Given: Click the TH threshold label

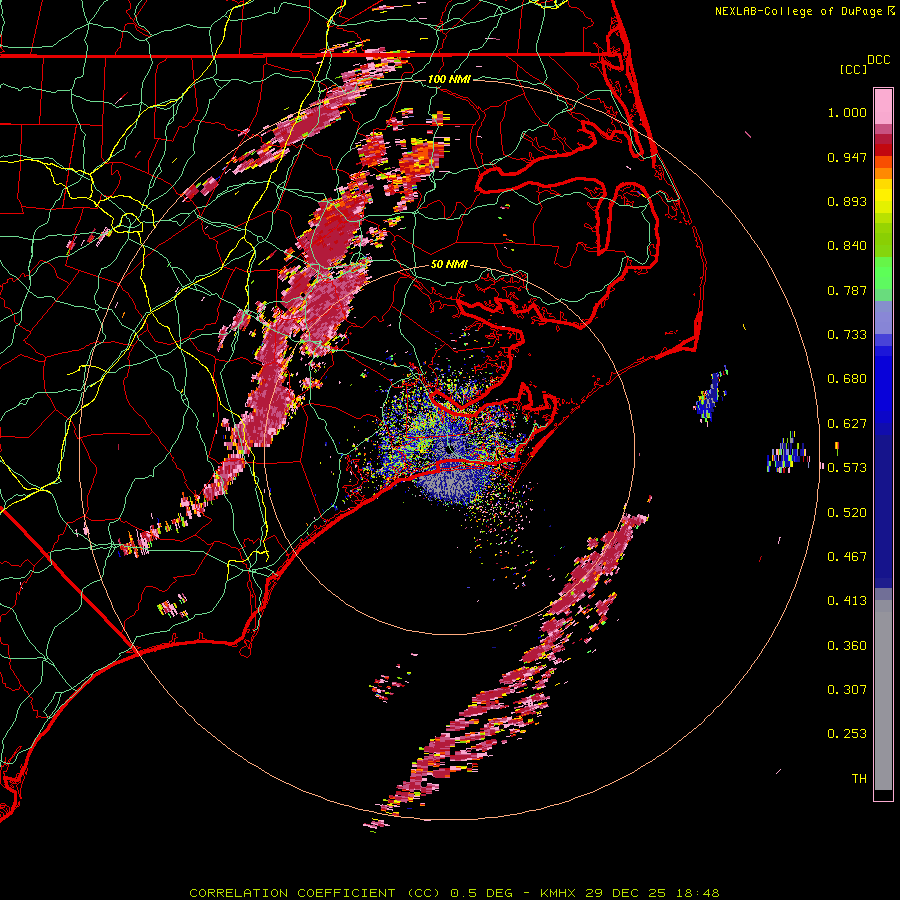Looking at the screenshot, I should 859,779.
